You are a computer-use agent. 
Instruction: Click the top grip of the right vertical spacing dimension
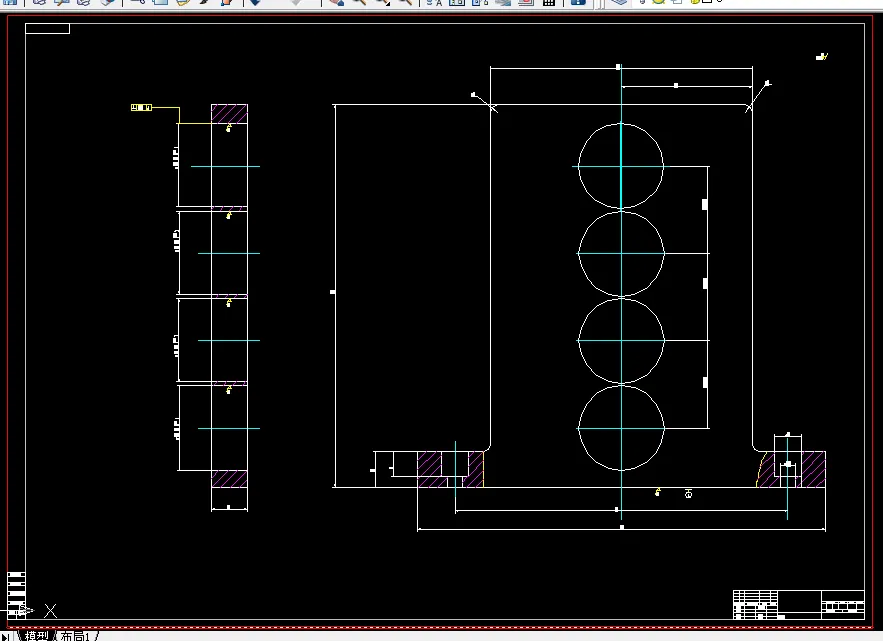coord(704,204)
